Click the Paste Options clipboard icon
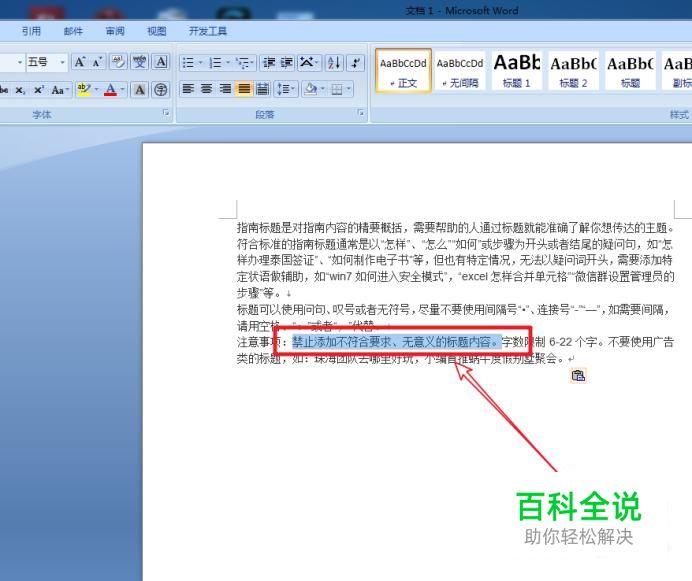 (x=578, y=376)
